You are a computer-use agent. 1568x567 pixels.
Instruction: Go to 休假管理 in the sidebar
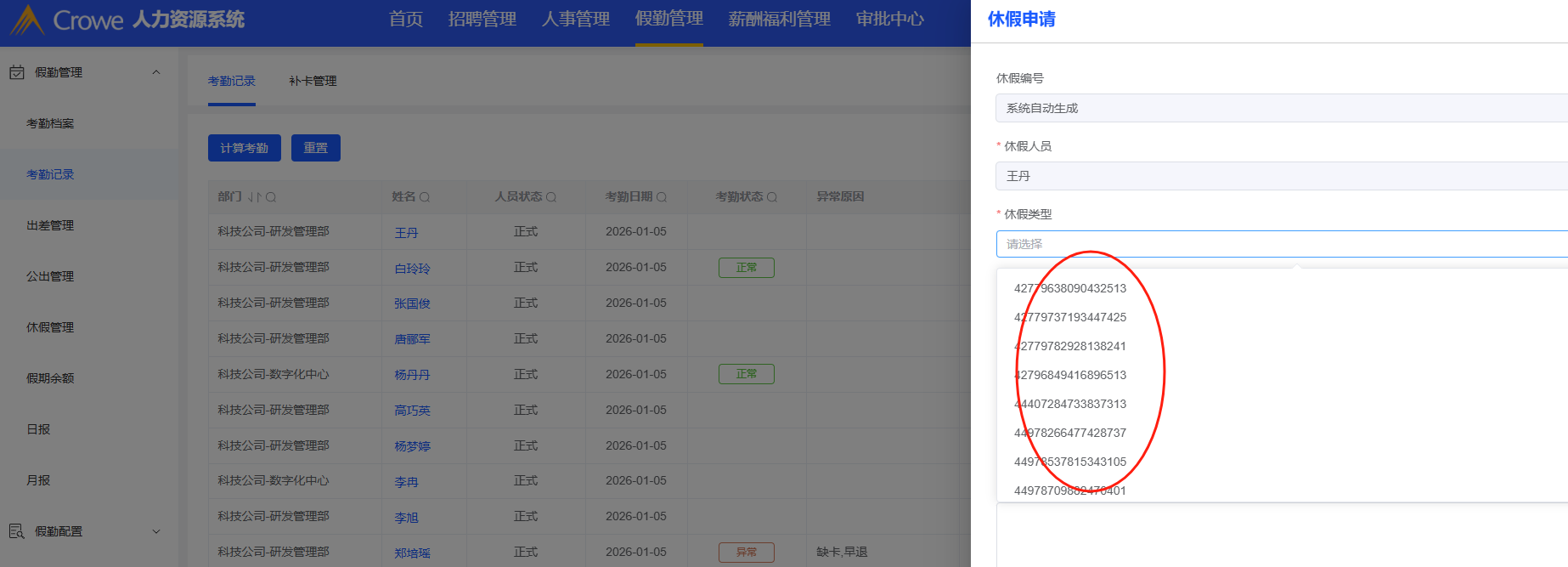point(50,327)
